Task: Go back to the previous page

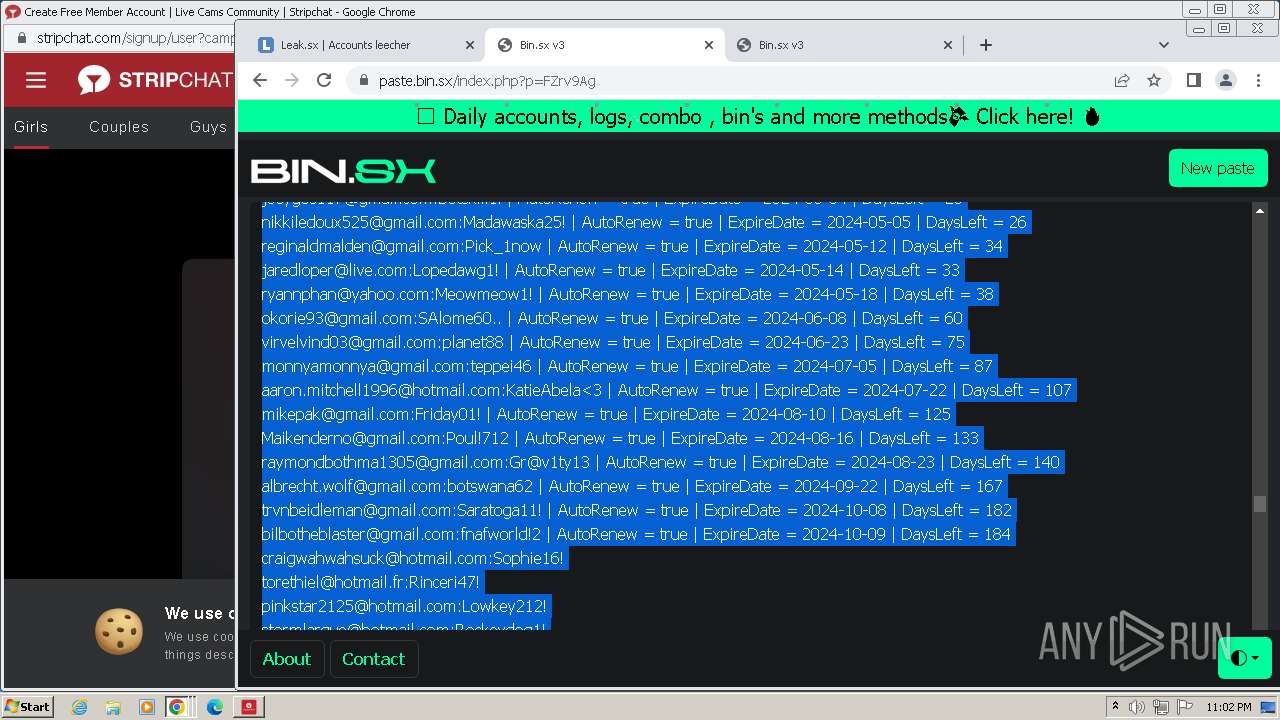Action: click(x=260, y=81)
